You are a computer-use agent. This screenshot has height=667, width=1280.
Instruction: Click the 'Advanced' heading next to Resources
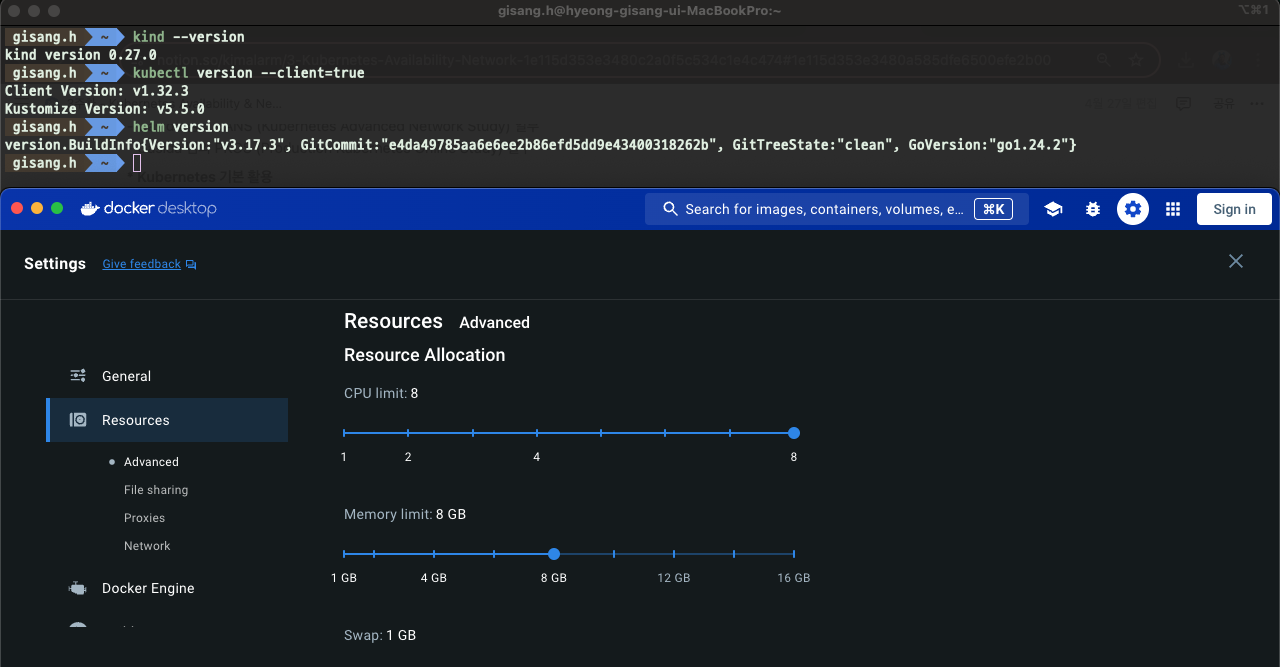494,323
